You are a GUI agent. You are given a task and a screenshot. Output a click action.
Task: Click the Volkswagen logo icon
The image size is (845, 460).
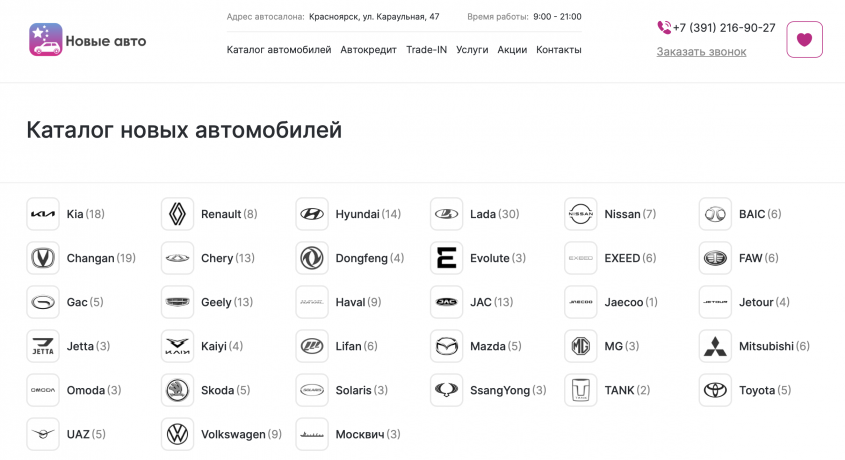tap(177, 434)
